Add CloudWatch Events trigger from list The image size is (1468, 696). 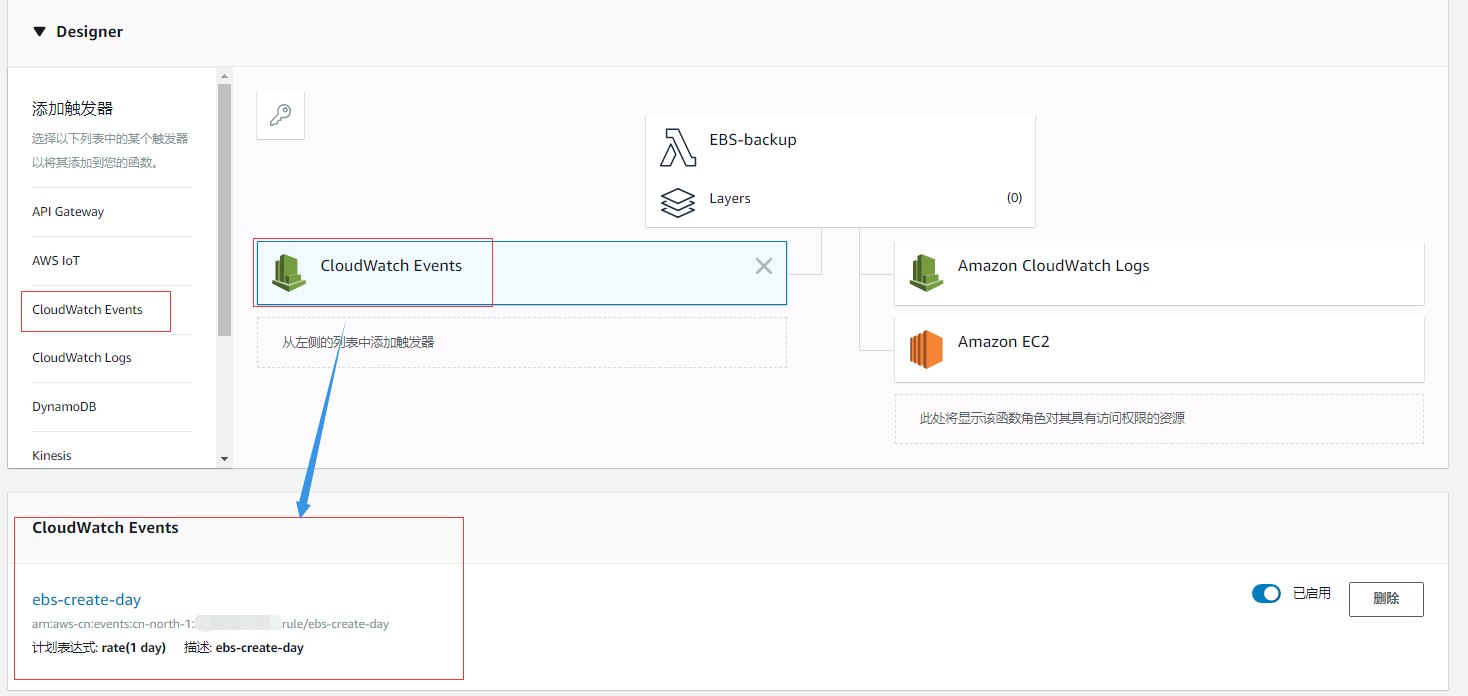point(87,310)
